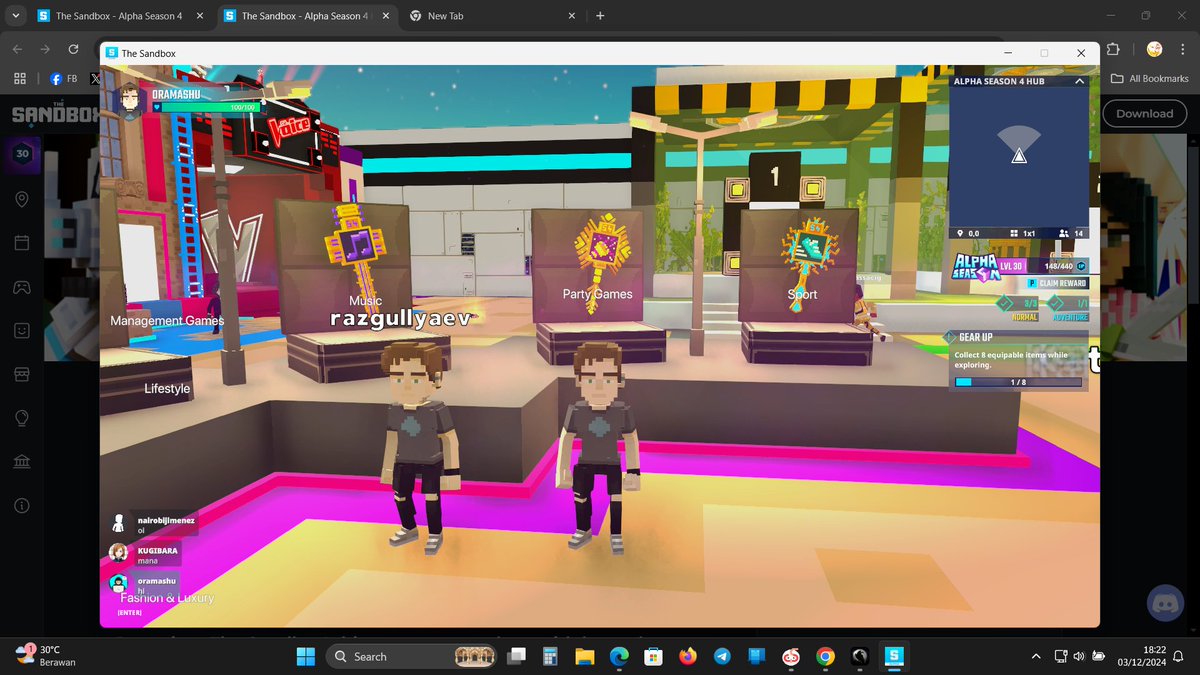
Task: Click the coordinates pin icon on minimap
Action: coord(959,233)
